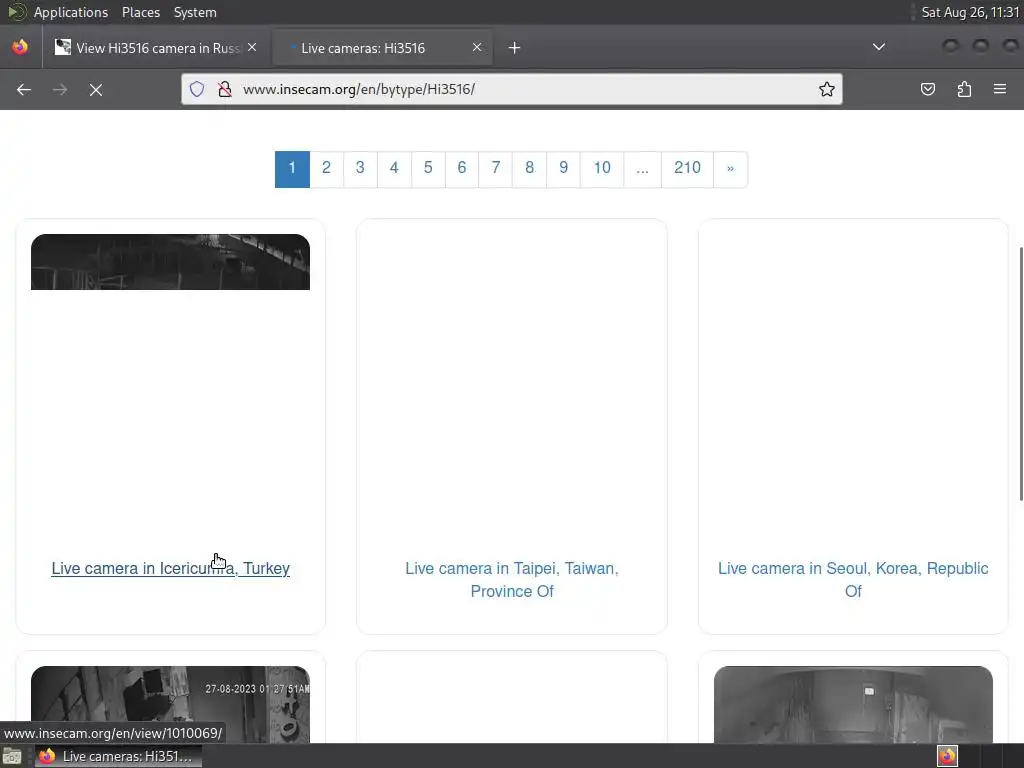1024x768 pixels.
Task: Click the camera thumbnail timestamped 27-08-2023
Action: coord(170,704)
